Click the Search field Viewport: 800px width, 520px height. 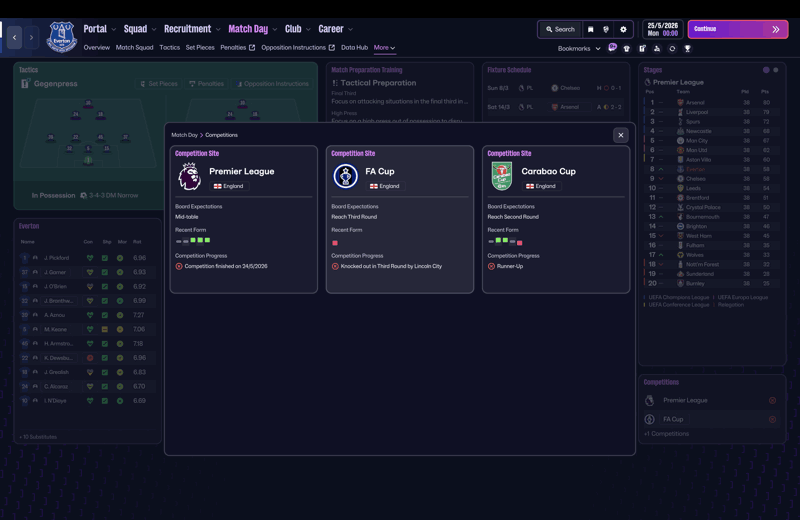point(560,30)
